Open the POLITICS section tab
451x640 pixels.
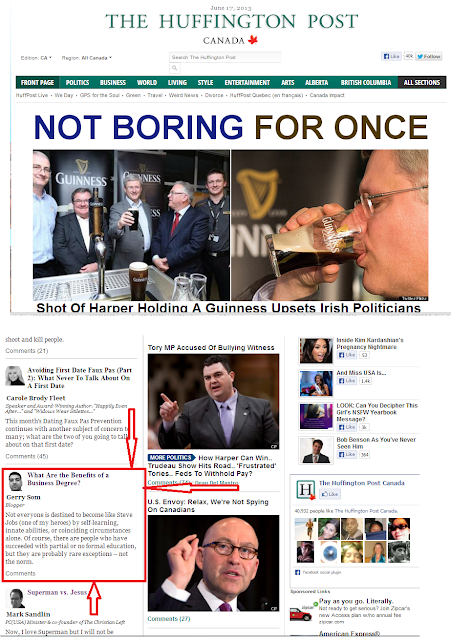click(77, 82)
